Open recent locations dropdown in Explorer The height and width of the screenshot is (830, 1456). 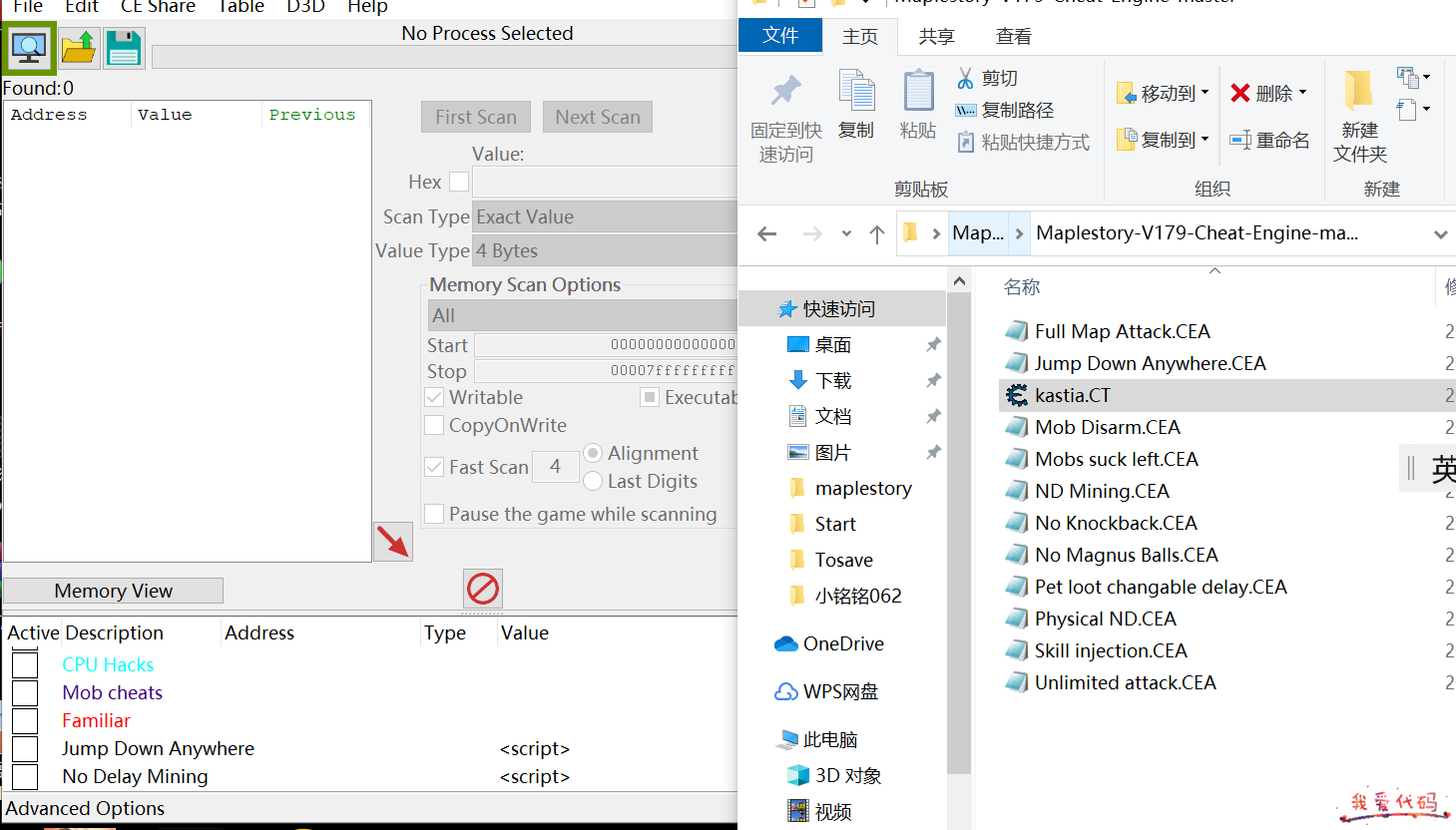point(846,233)
